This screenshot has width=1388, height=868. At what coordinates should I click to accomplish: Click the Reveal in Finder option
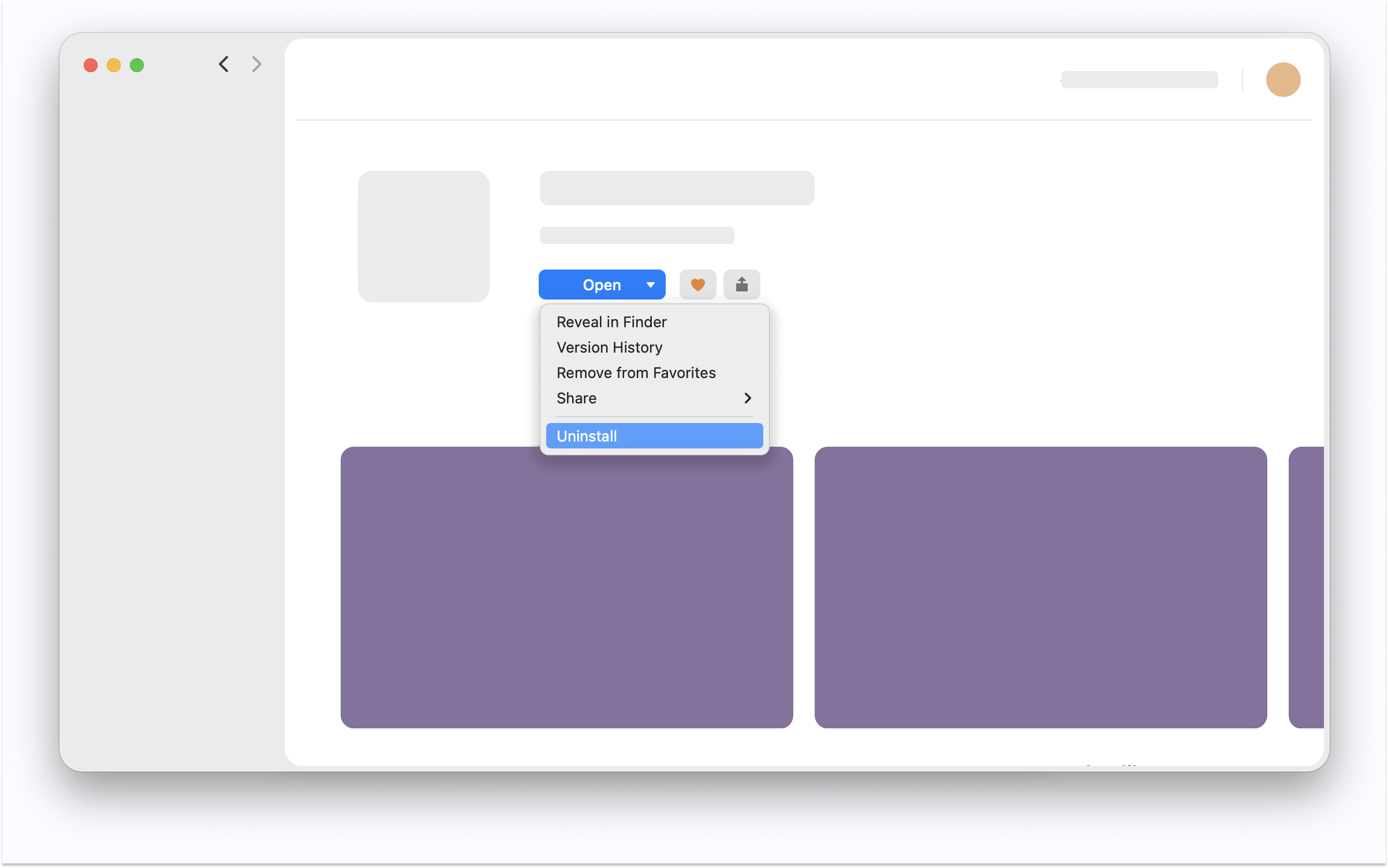pyautogui.click(x=611, y=321)
